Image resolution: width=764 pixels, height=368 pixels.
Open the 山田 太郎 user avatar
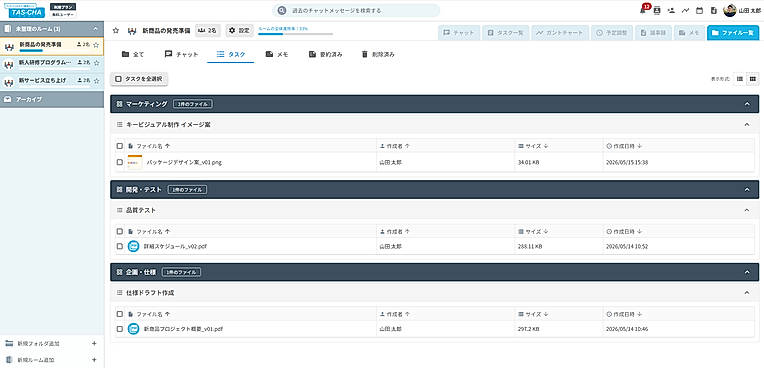pos(729,10)
